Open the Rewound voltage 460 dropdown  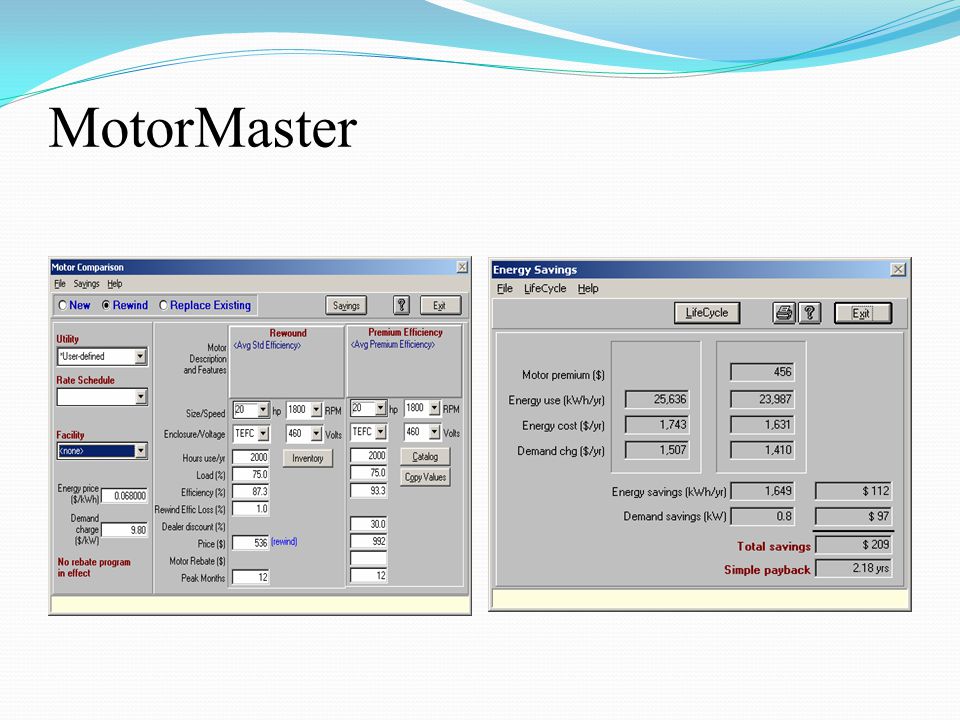(317, 433)
